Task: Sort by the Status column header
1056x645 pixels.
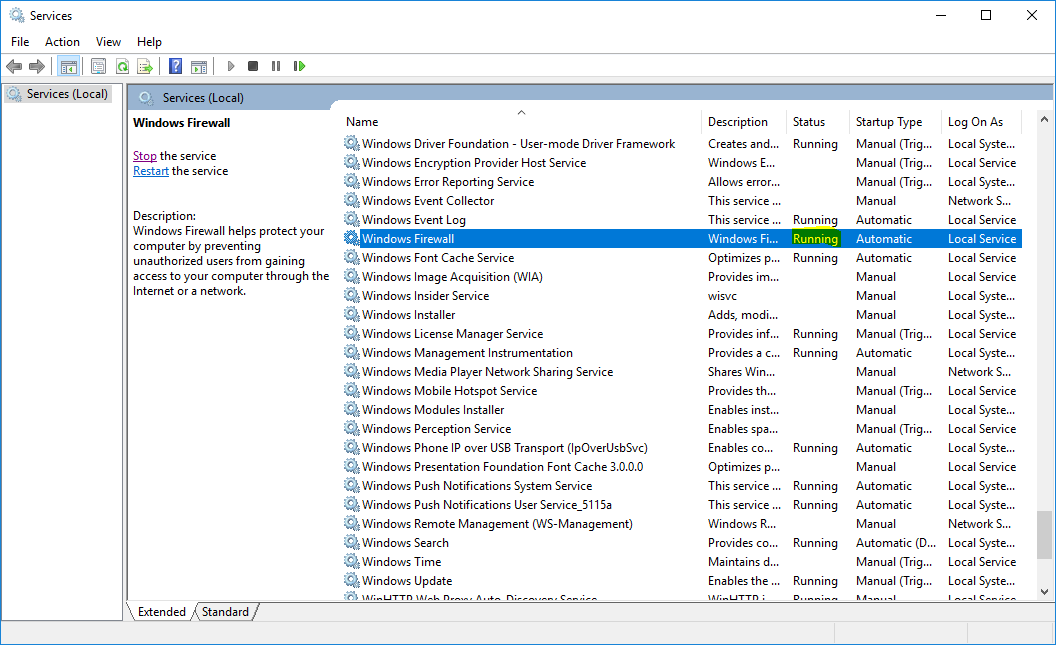Action: click(817, 122)
